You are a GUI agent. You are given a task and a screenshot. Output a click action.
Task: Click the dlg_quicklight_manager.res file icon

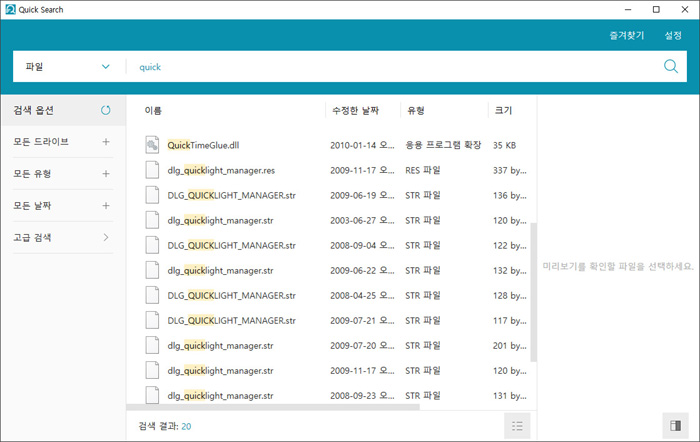click(x=152, y=170)
